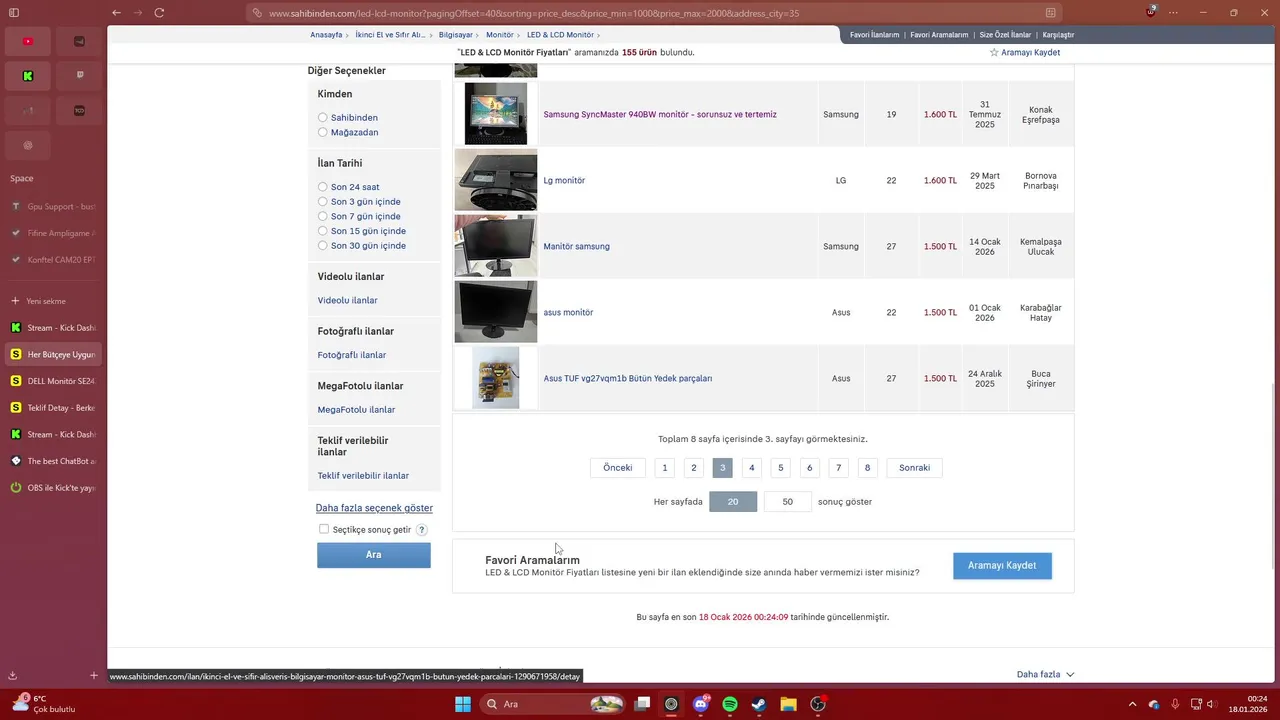Click the reader/split view icon in address bar
Image resolution: width=1280 pixels, height=720 pixels.
(x=1050, y=13)
